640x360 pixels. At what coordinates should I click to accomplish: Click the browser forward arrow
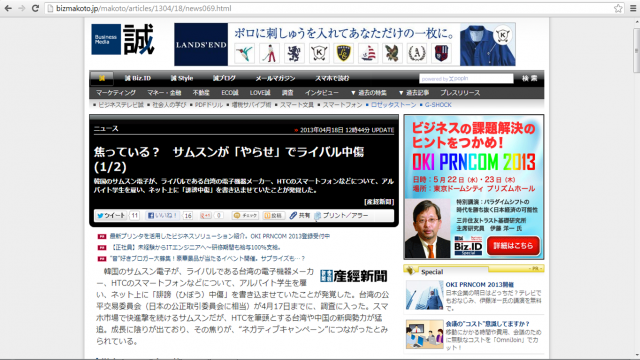pyautogui.click(x=22, y=8)
